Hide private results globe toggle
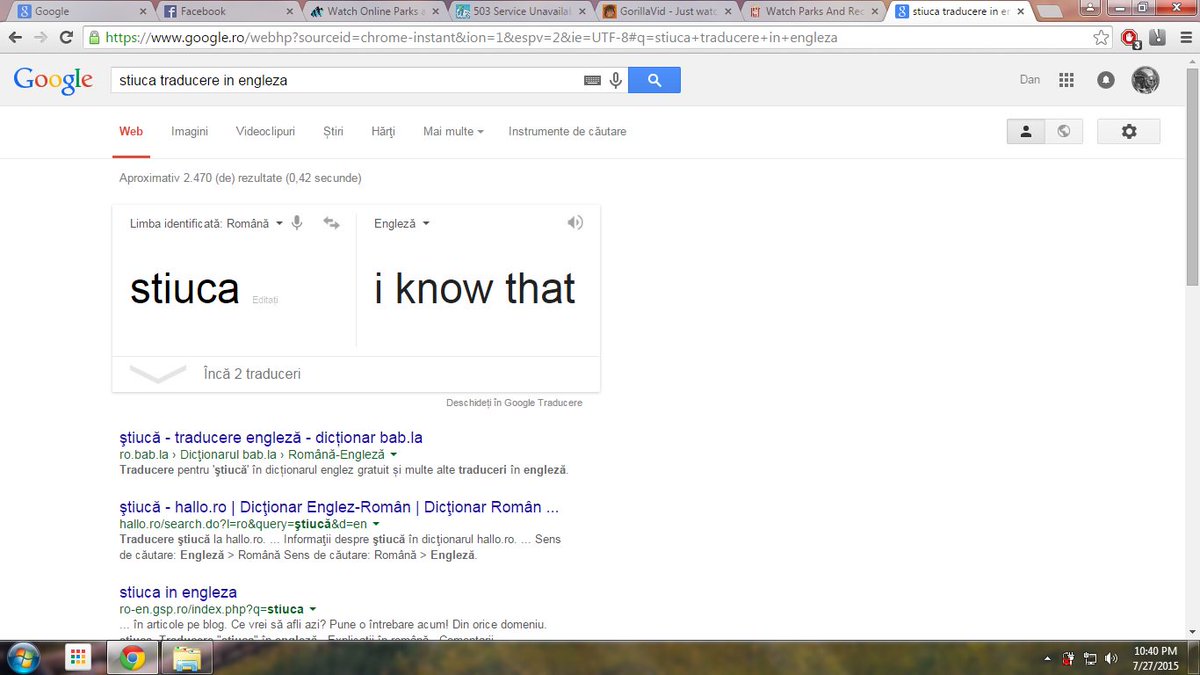Viewport: 1200px width, 675px height. click(1064, 131)
